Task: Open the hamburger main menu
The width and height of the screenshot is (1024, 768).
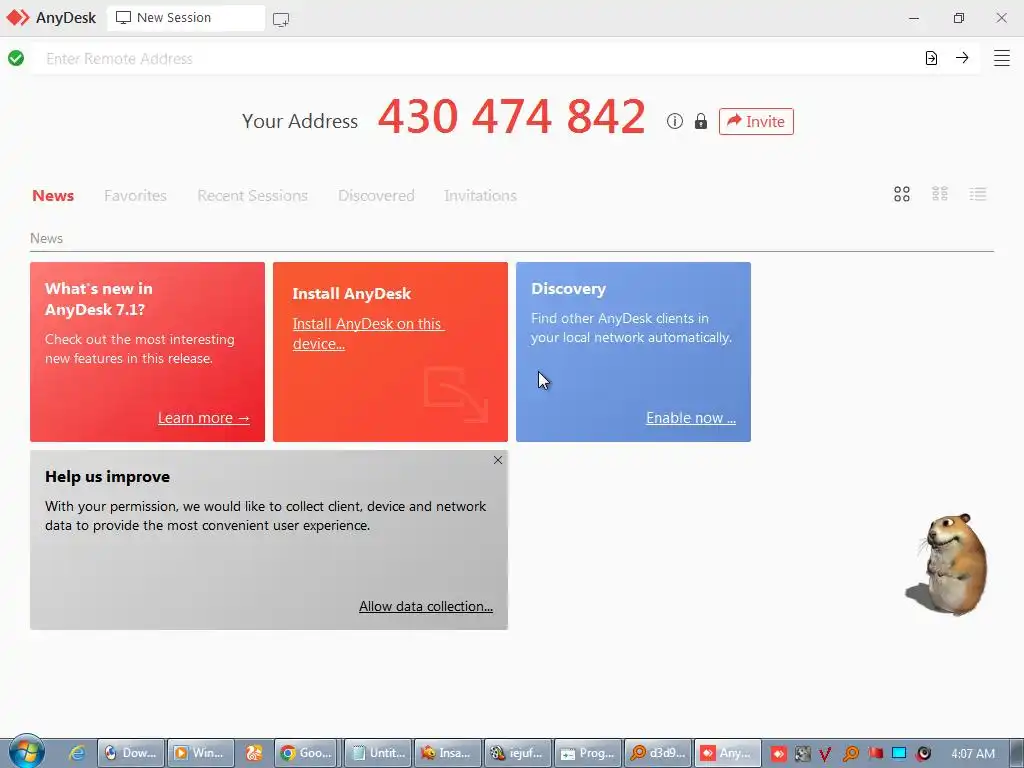Action: tap(1002, 58)
